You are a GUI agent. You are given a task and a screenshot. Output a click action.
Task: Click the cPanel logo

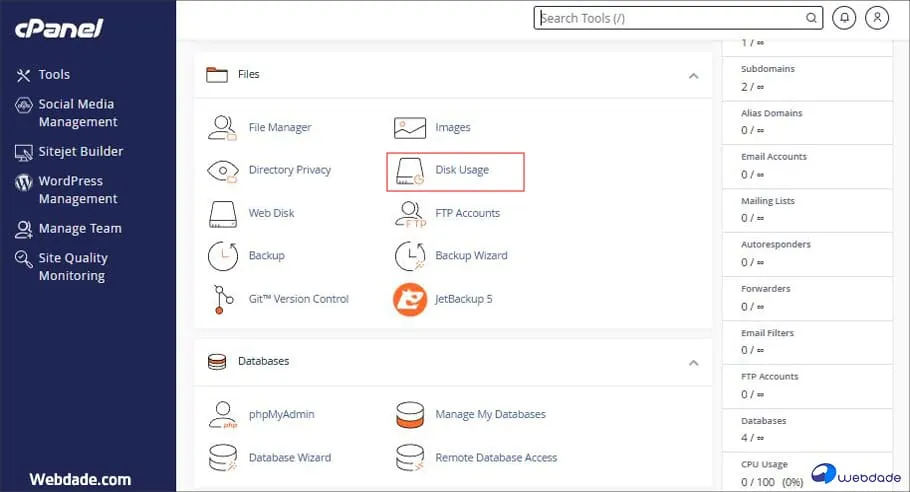tap(59, 28)
